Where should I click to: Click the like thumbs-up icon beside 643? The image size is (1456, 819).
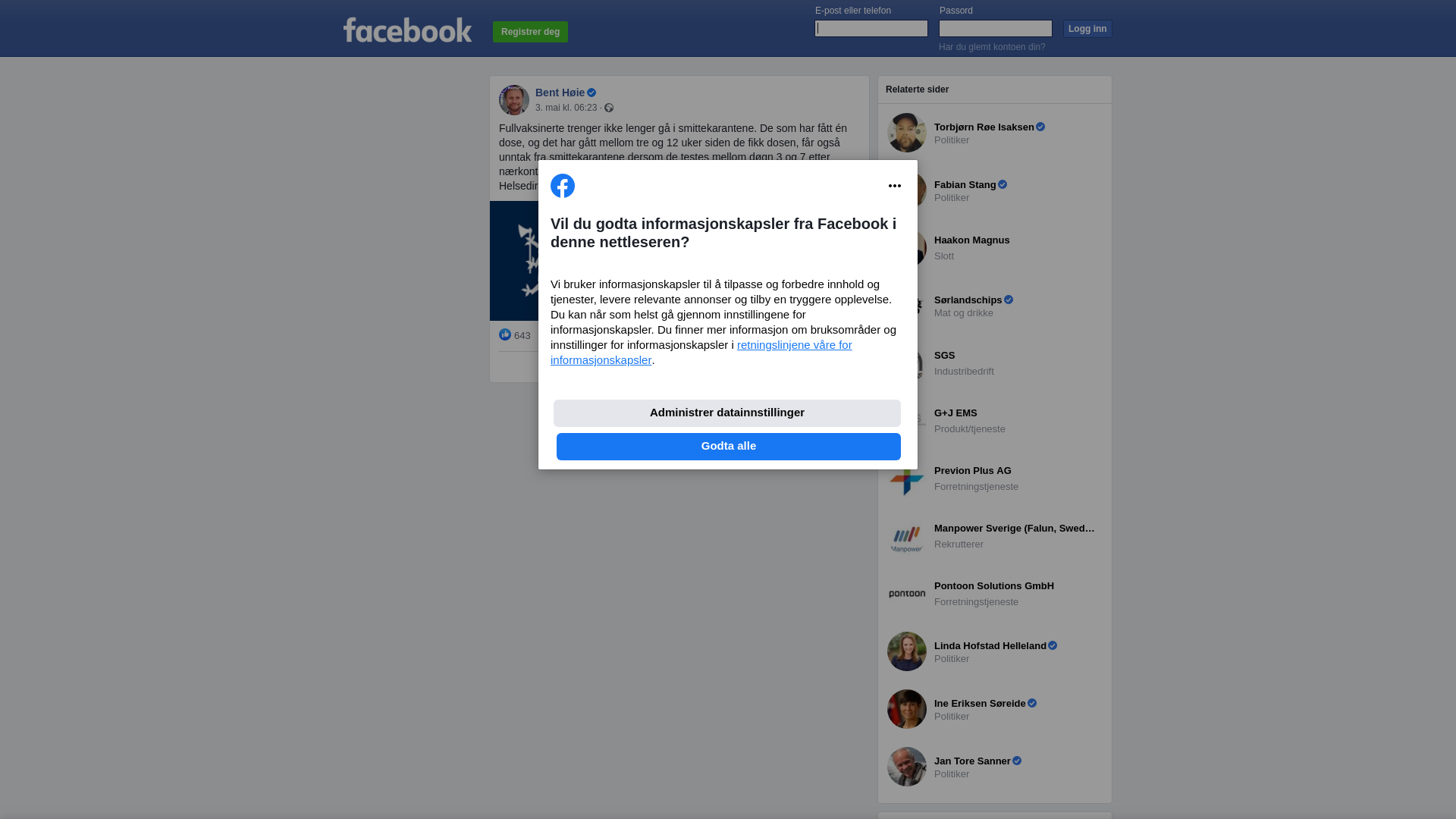(505, 334)
